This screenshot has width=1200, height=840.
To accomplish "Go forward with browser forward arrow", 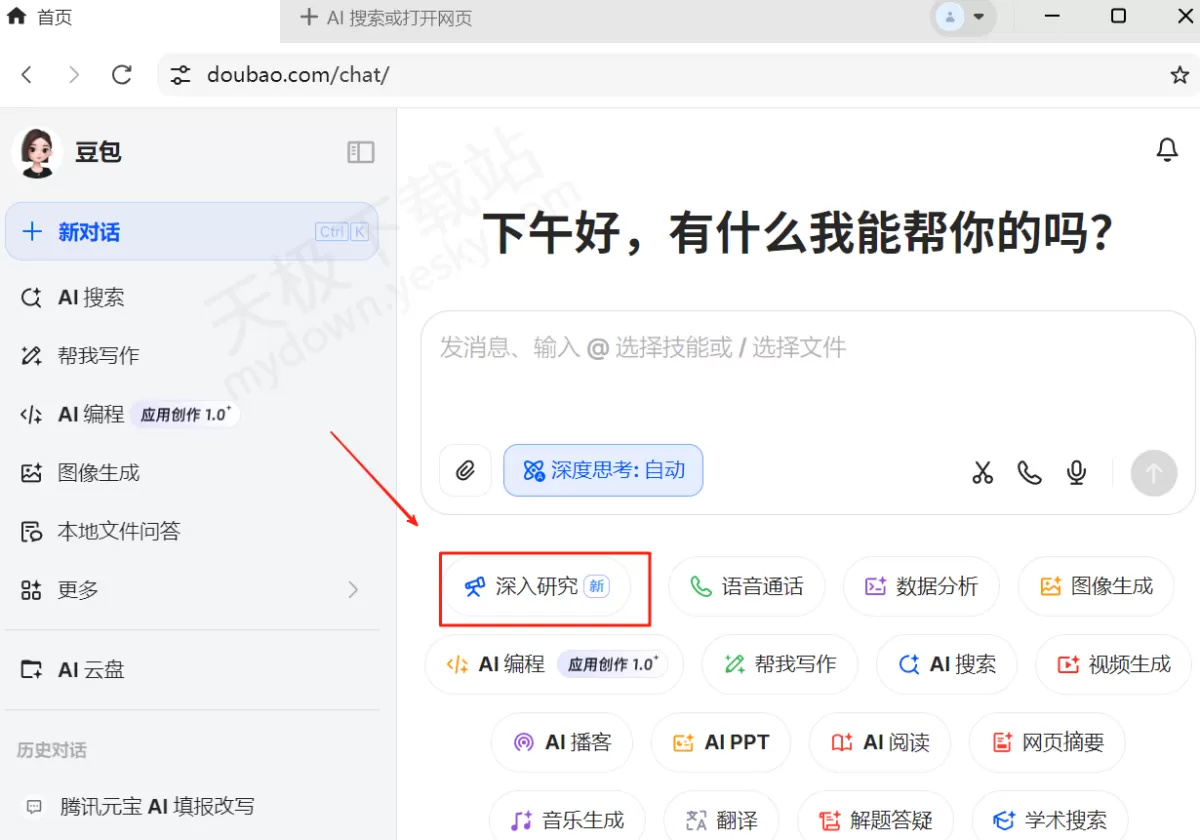I will pyautogui.click(x=74, y=75).
